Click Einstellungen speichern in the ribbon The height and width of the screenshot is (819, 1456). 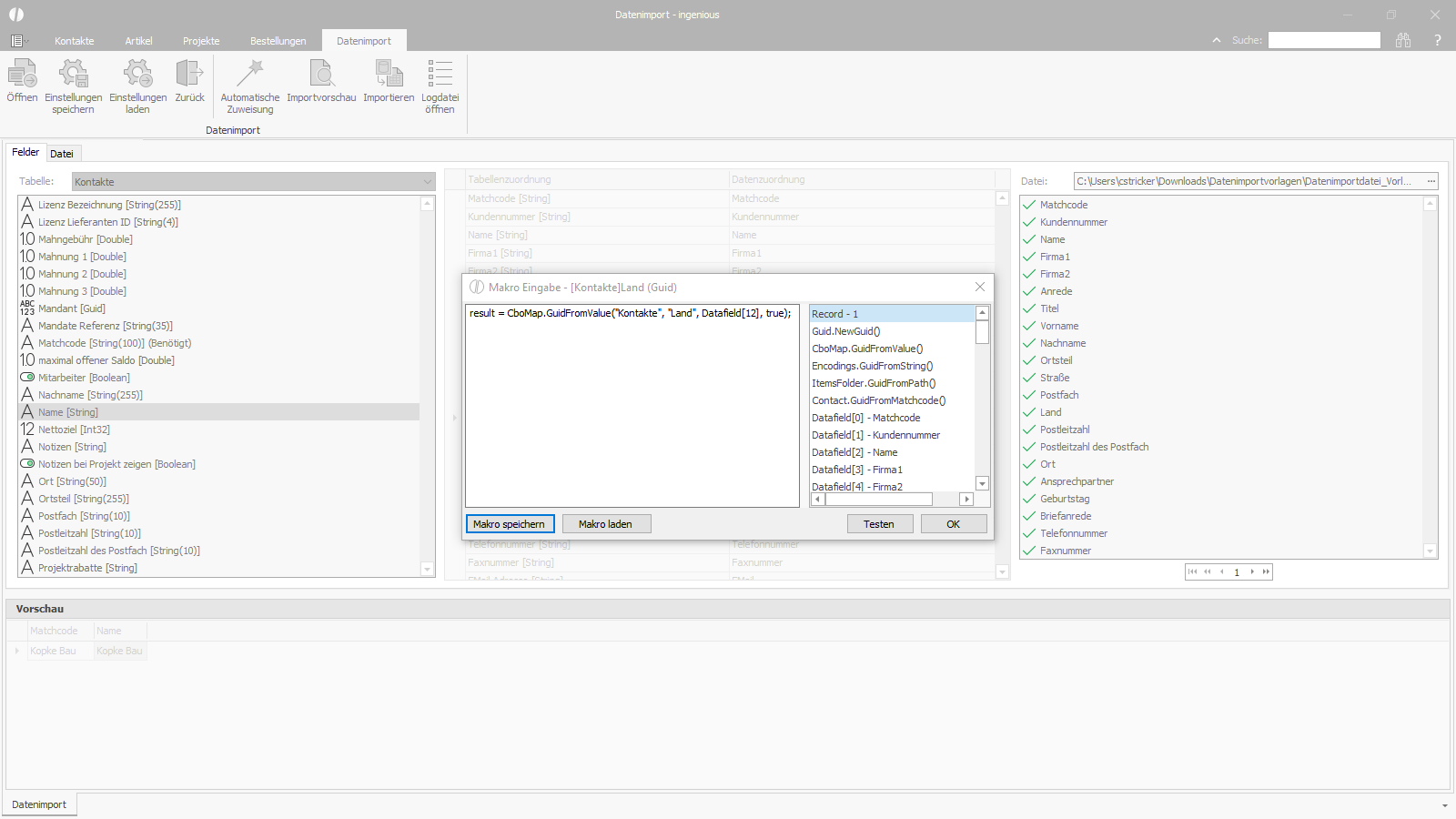point(73,75)
